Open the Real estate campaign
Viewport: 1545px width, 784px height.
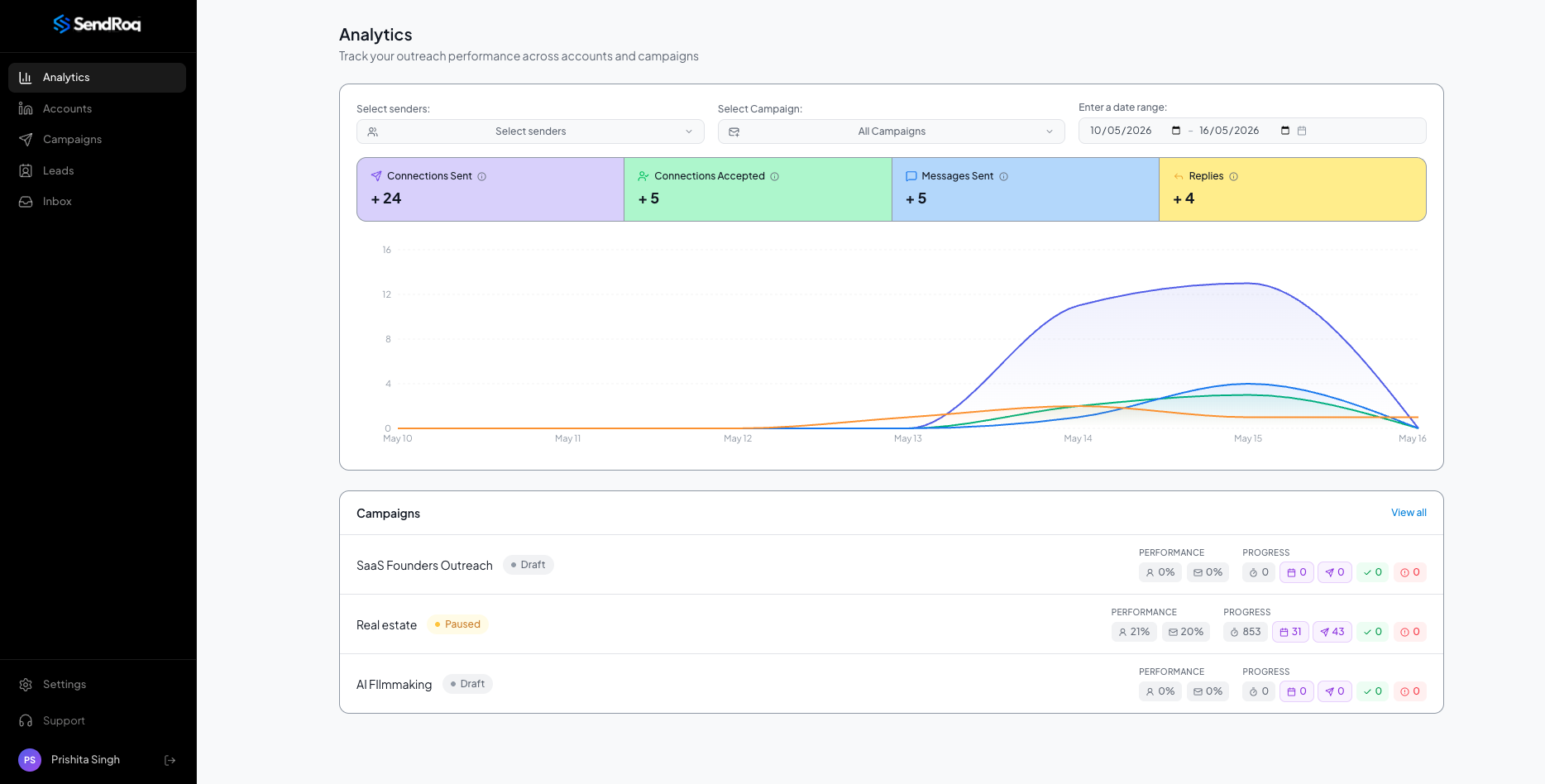point(386,625)
